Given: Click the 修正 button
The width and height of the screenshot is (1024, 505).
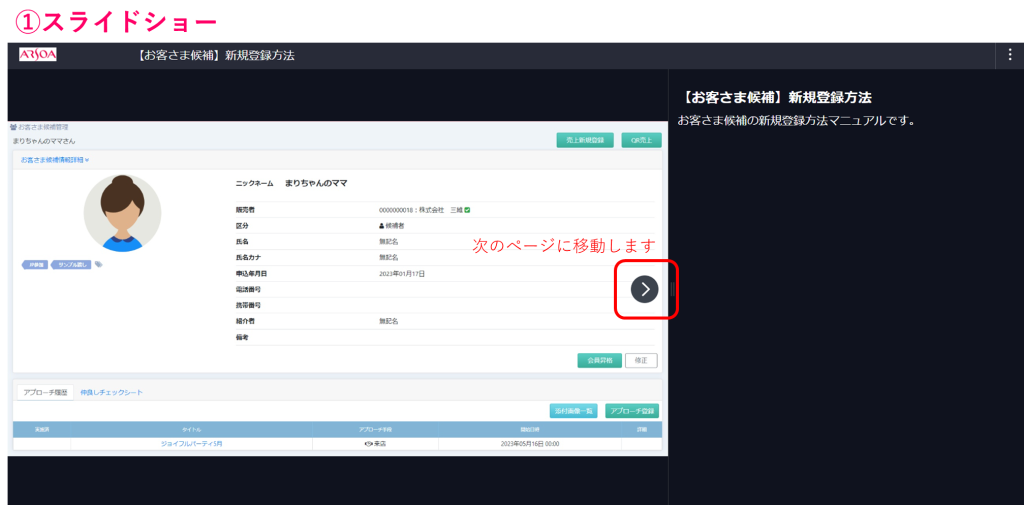Looking at the screenshot, I should (x=641, y=360).
